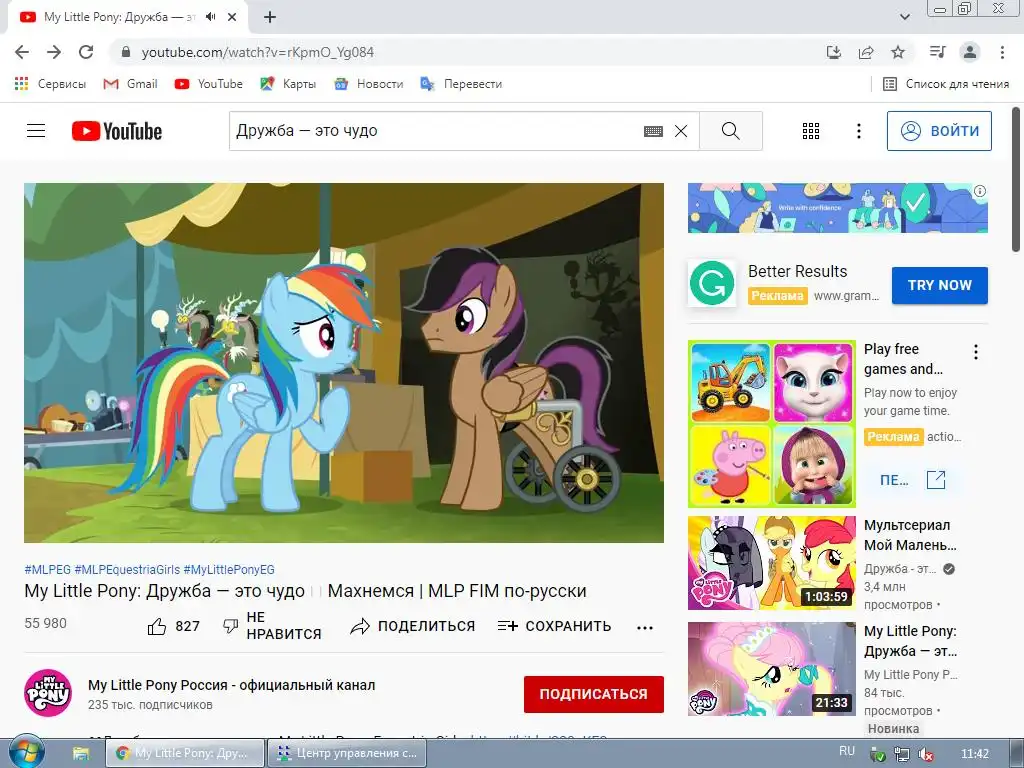Image resolution: width=1024 pixels, height=768 pixels.
Task: Click the page vertical scrollbar
Action: click(x=1016, y=180)
